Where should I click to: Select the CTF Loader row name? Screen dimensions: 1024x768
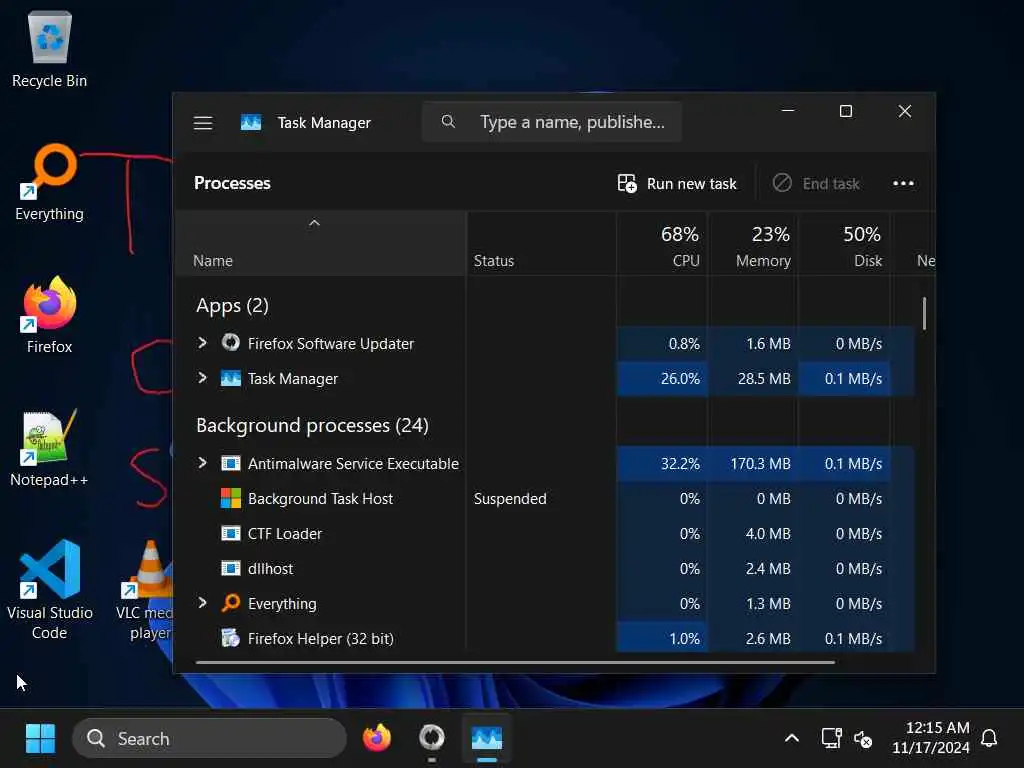click(285, 534)
